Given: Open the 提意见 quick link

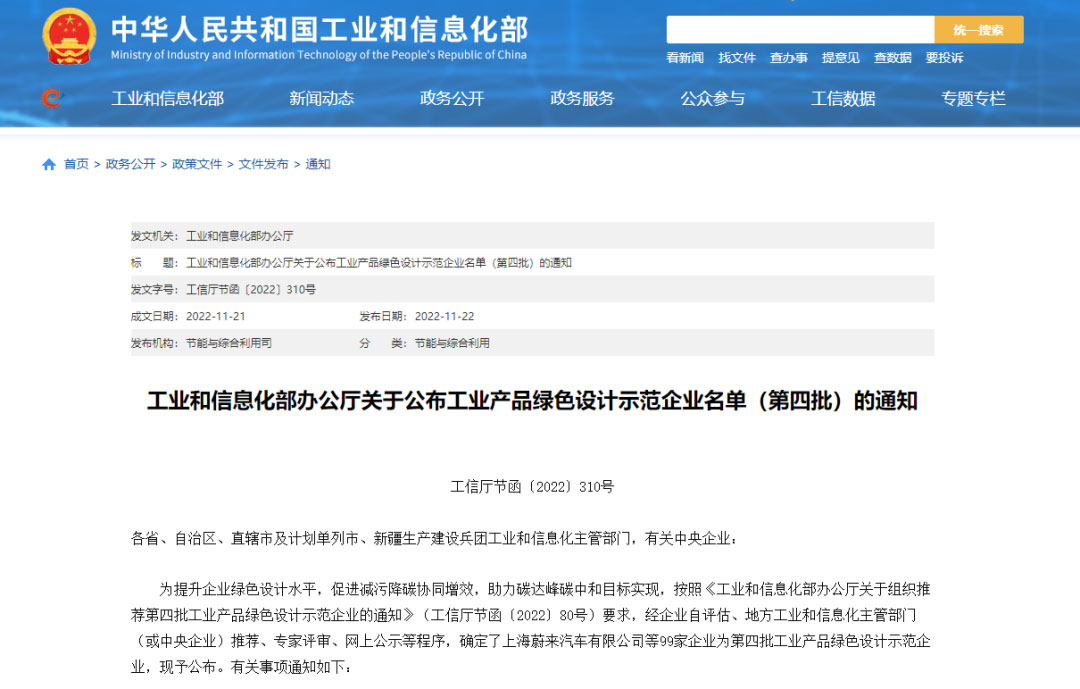Looking at the screenshot, I should tap(841, 58).
